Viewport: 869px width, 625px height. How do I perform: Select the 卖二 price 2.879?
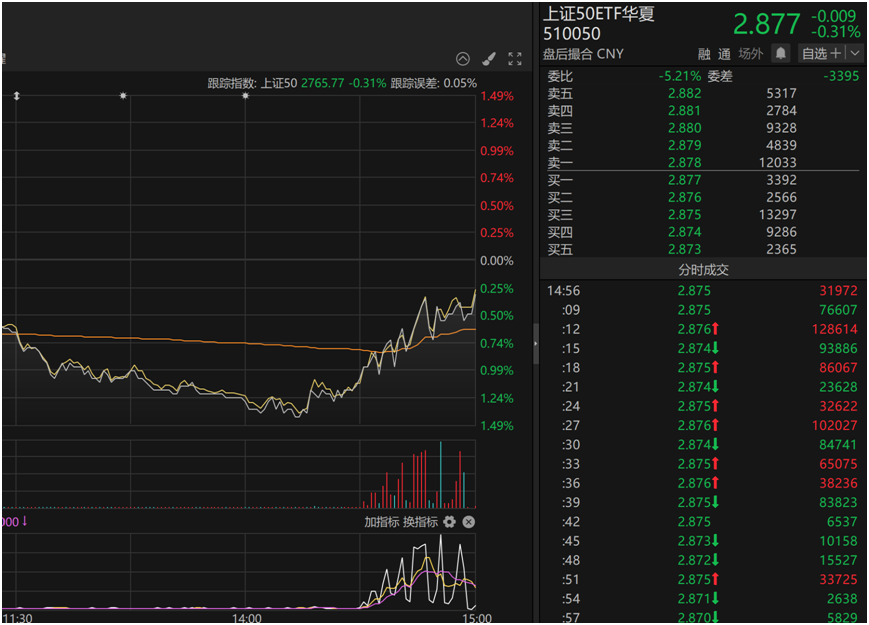pos(684,145)
